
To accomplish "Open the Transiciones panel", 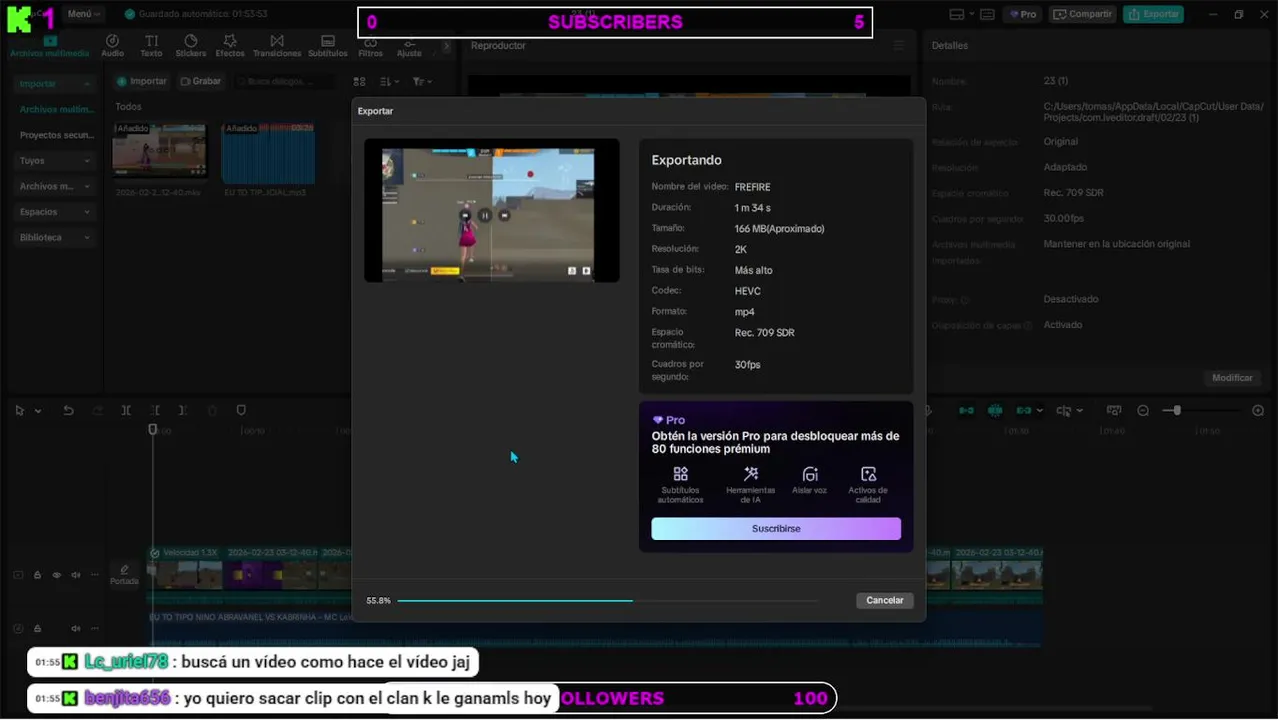I will pos(277,46).
